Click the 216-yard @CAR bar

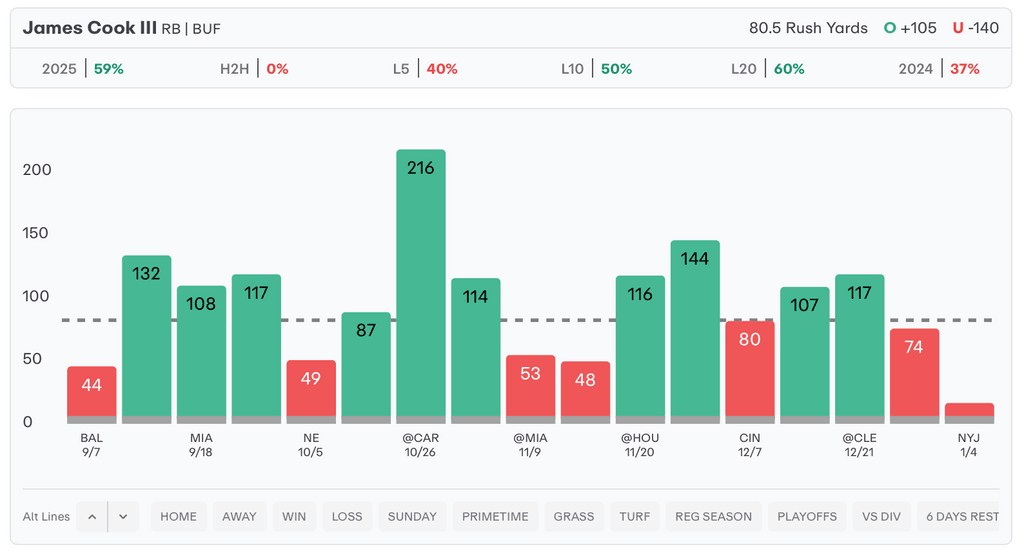tap(421, 285)
